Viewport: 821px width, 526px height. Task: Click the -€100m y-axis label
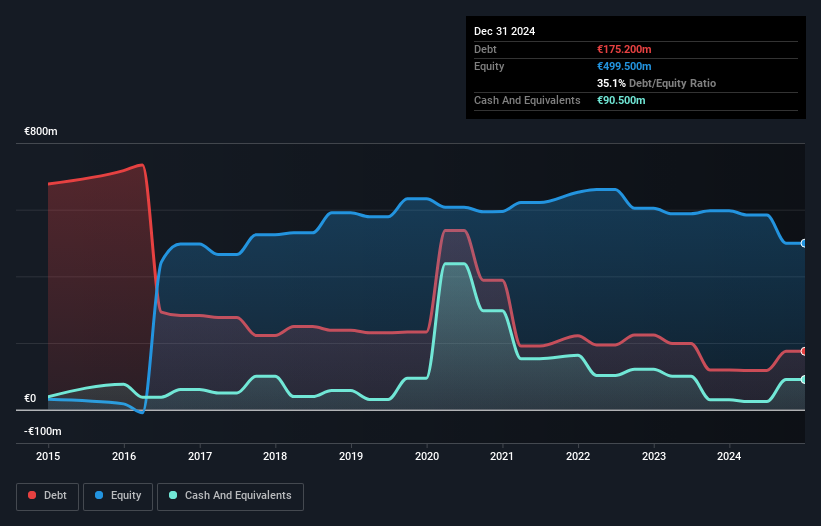(42, 431)
